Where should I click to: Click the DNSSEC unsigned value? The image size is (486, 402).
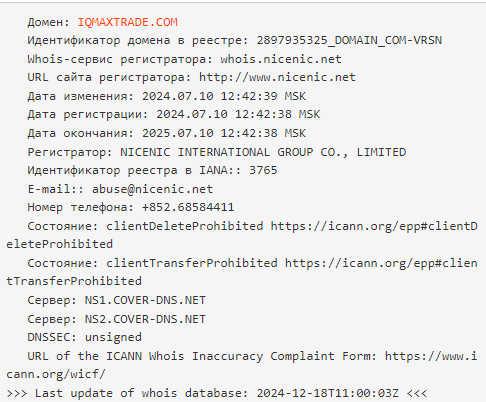113,337
